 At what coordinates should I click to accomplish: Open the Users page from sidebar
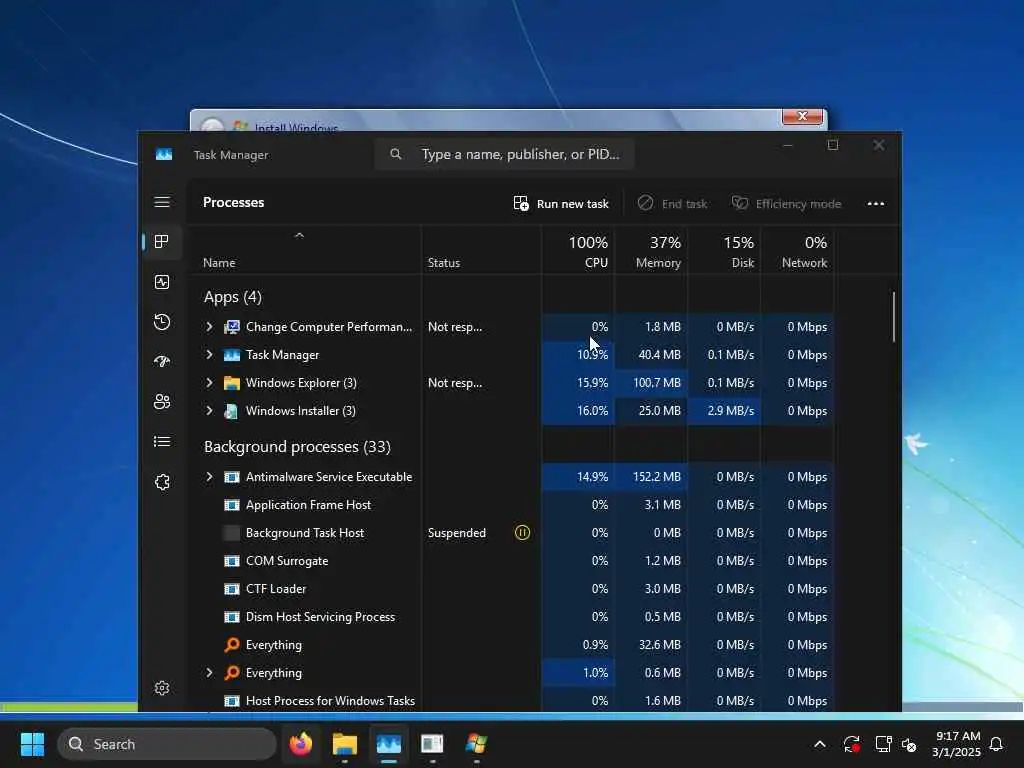(x=162, y=402)
